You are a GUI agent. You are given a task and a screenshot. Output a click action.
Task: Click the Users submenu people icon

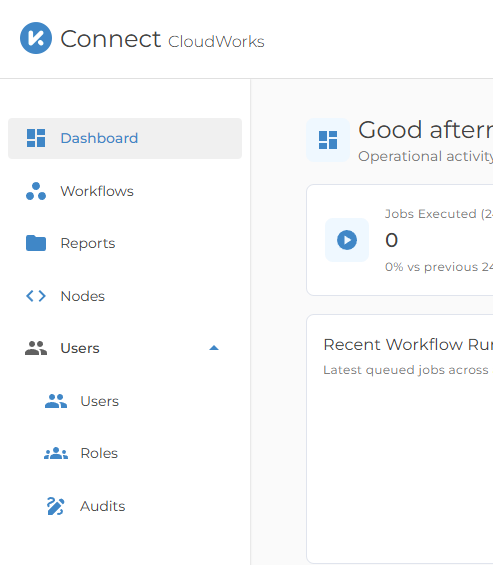pos(56,401)
